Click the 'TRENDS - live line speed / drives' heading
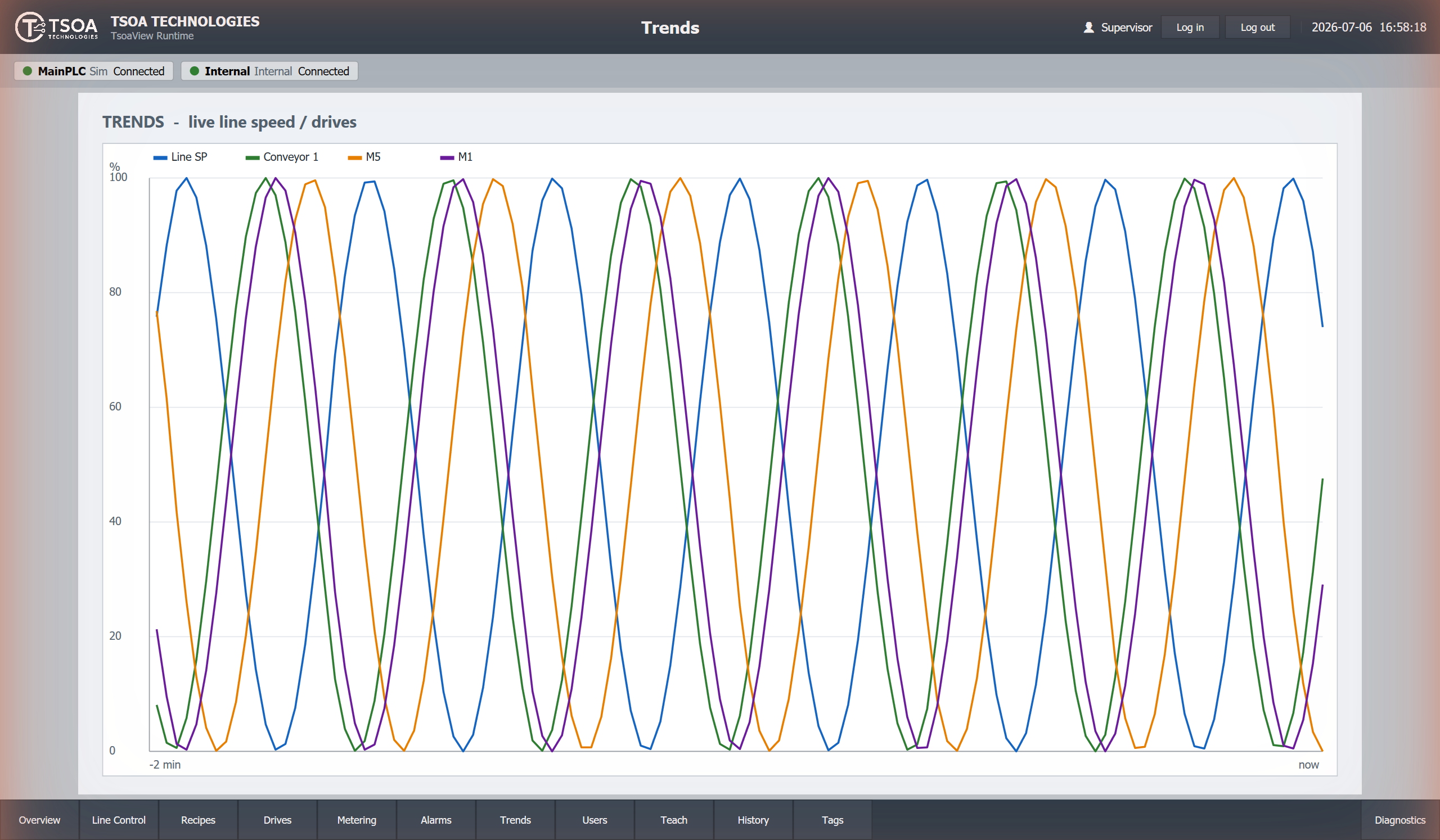 (229, 122)
